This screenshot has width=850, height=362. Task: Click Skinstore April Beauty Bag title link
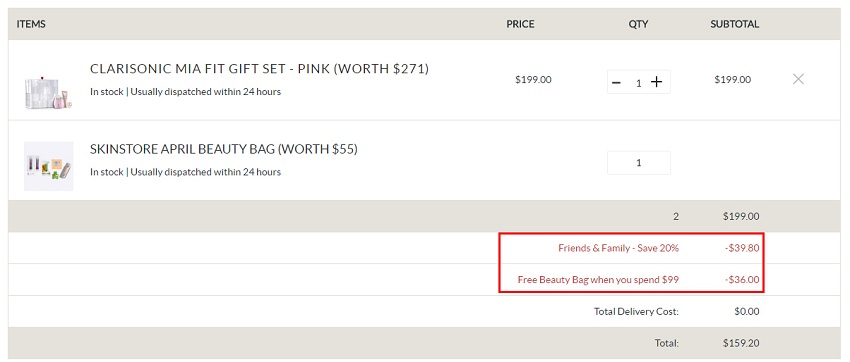(x=224, y=149)
